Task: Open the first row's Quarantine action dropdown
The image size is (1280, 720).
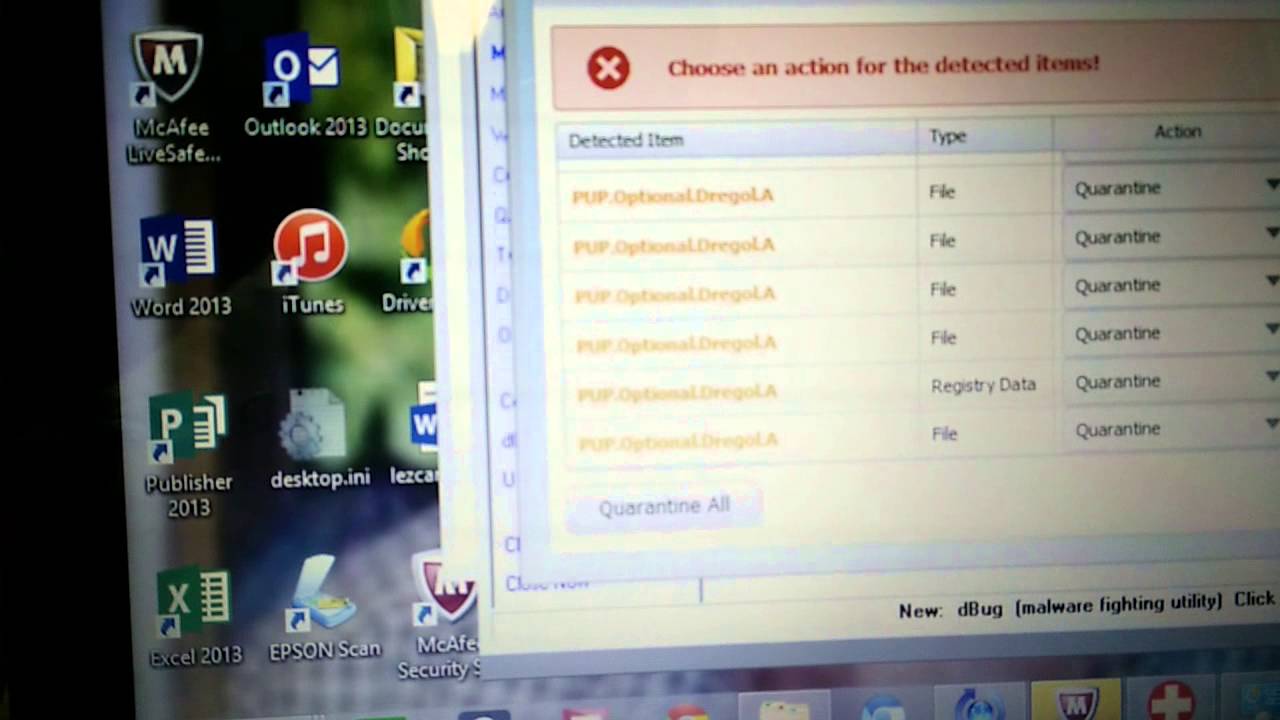Action: pyautogui.click(x=1172, y=187)
